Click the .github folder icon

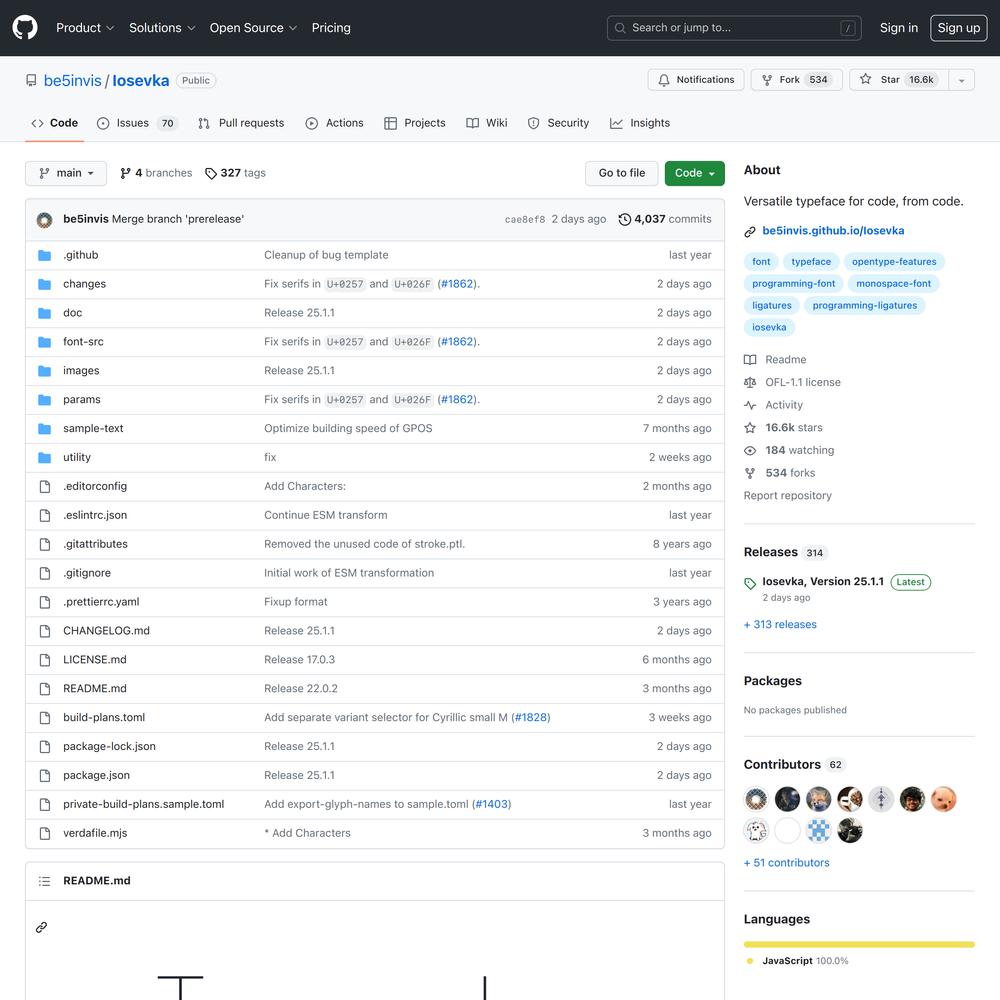(x=45, y=256)
